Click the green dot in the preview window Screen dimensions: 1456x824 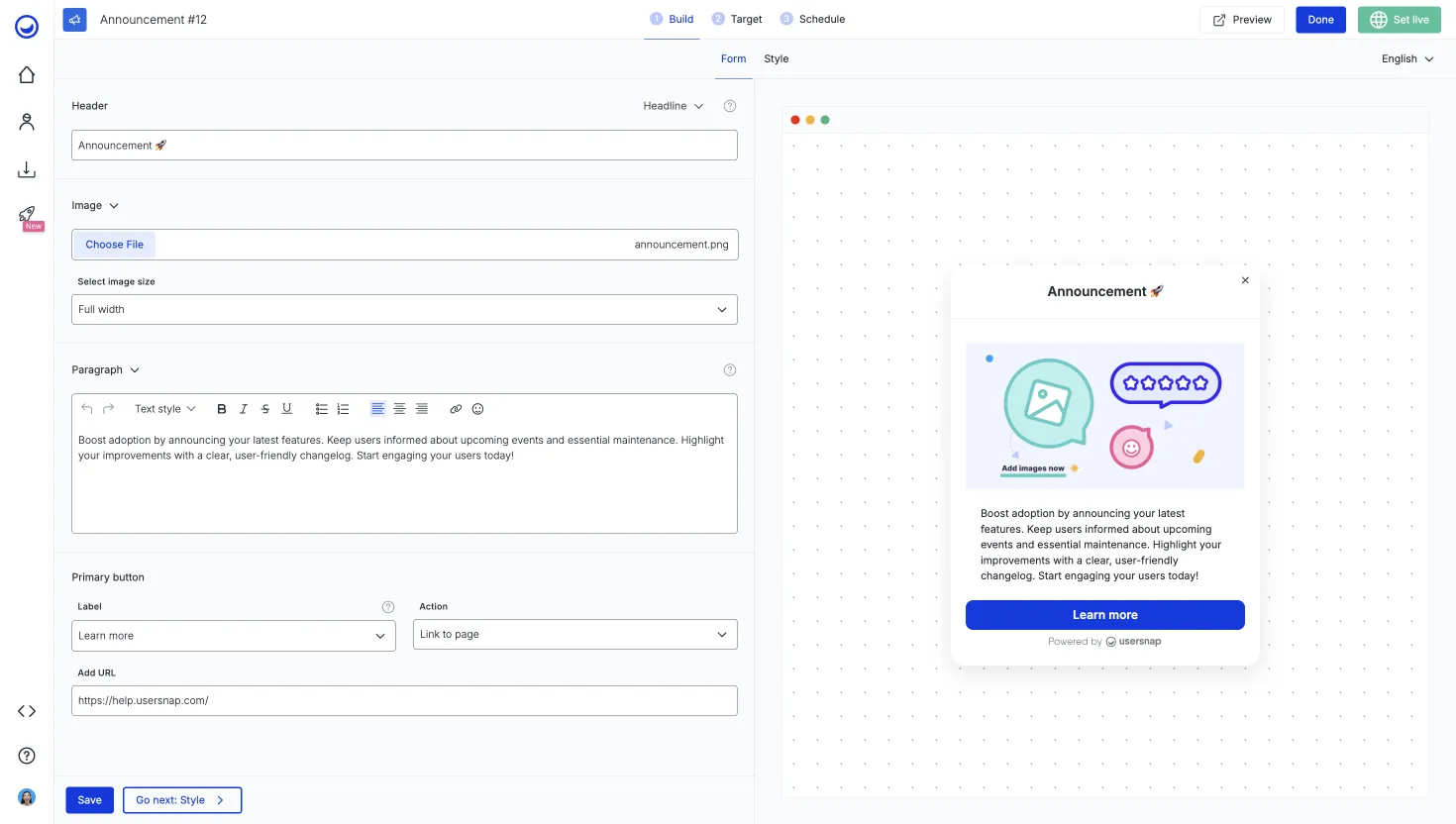coord(825,119)
